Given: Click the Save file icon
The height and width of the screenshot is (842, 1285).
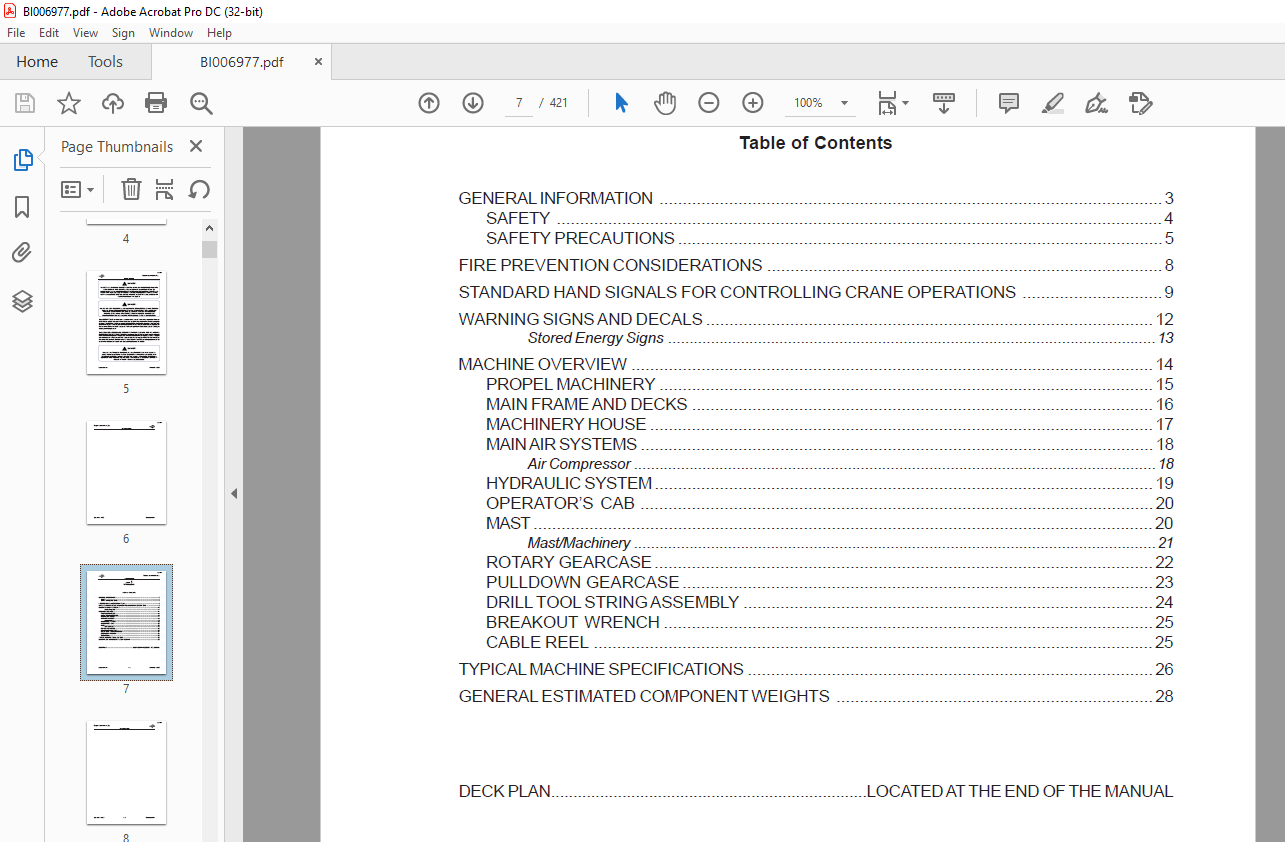Looking at the screenshot, I should pyautogui.click(x=25, y=103).
